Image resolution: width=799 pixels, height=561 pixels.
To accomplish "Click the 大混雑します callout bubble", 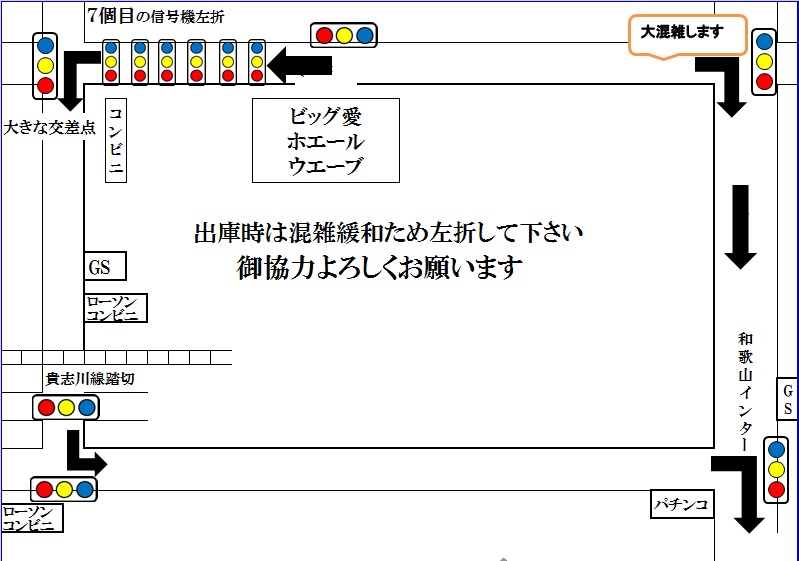I will coord(687,36).
